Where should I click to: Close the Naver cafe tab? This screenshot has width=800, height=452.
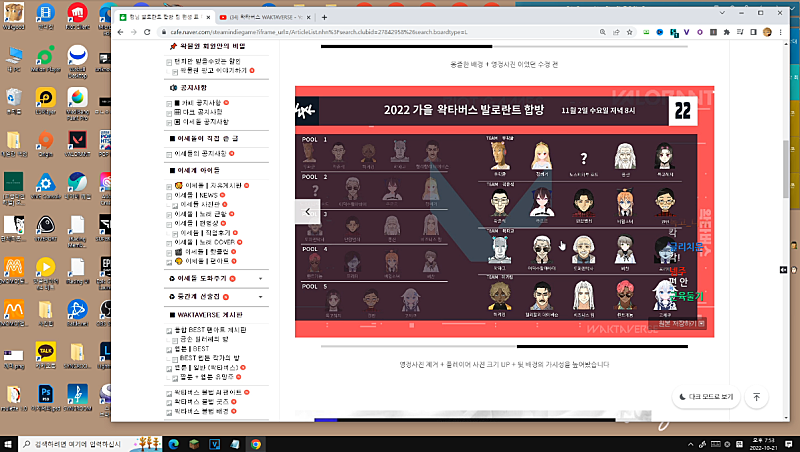coord(208,17)
